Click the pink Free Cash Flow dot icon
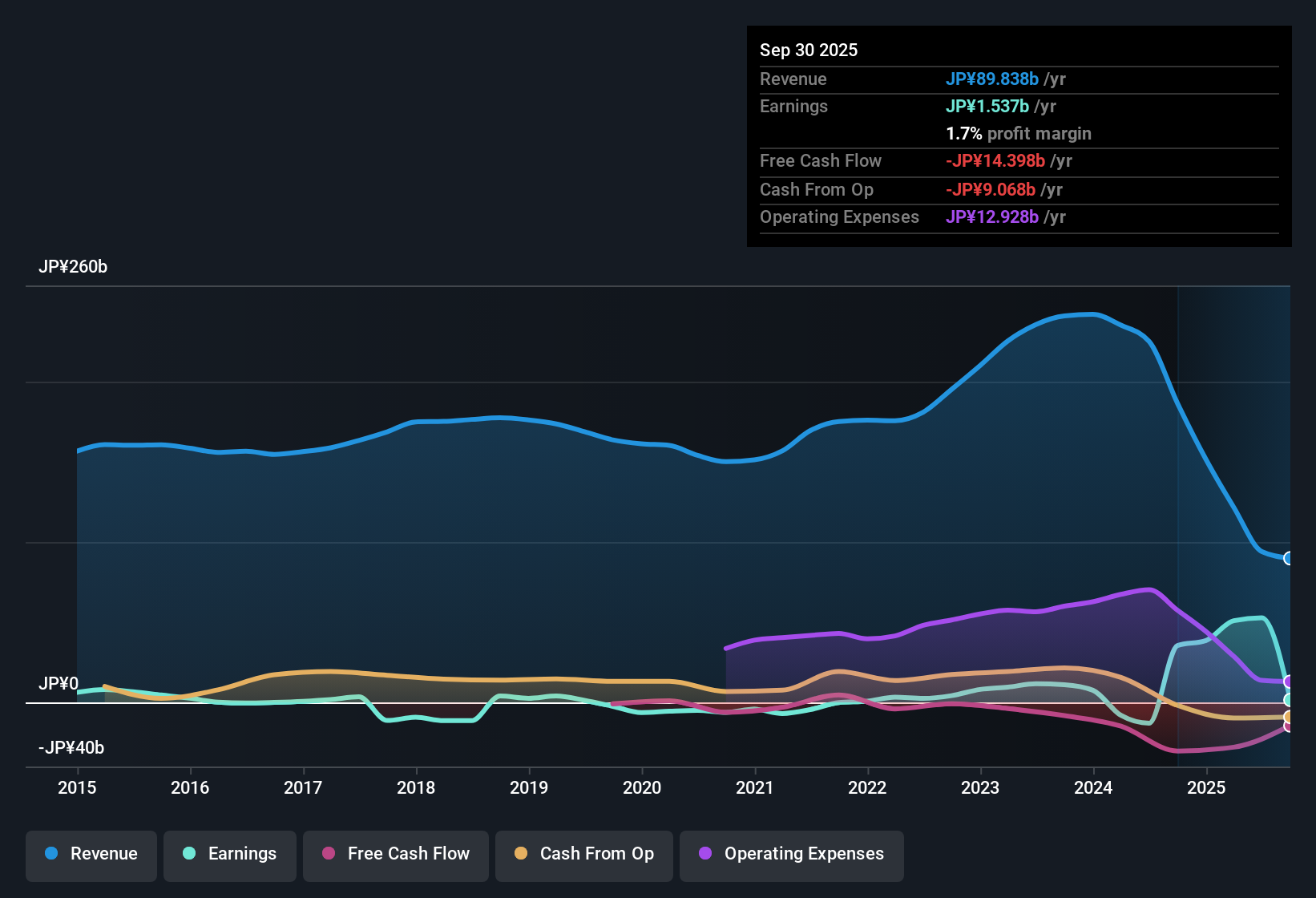 pyautogui.click(x=329, y=854)
